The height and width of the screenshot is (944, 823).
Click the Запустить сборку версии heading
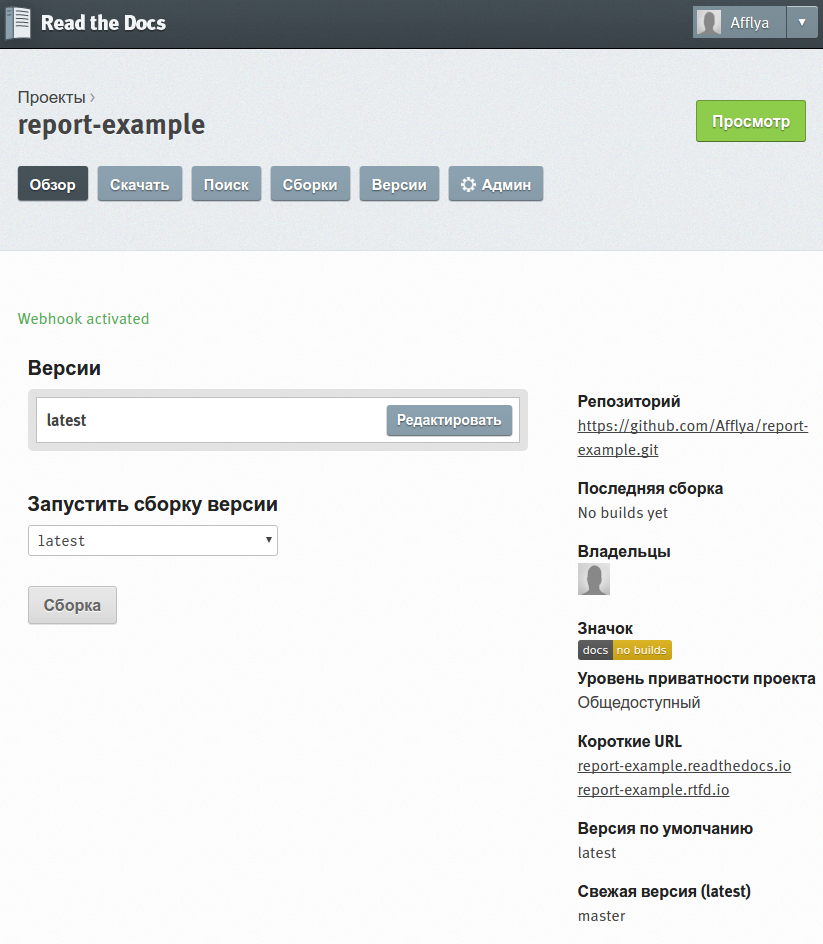(x=153, y=504)
